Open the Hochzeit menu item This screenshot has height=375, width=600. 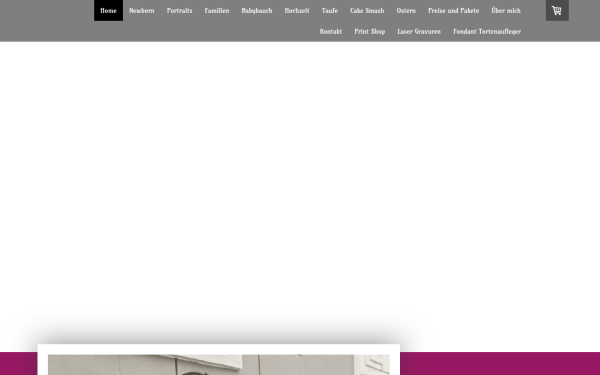(x=297, y=10)
